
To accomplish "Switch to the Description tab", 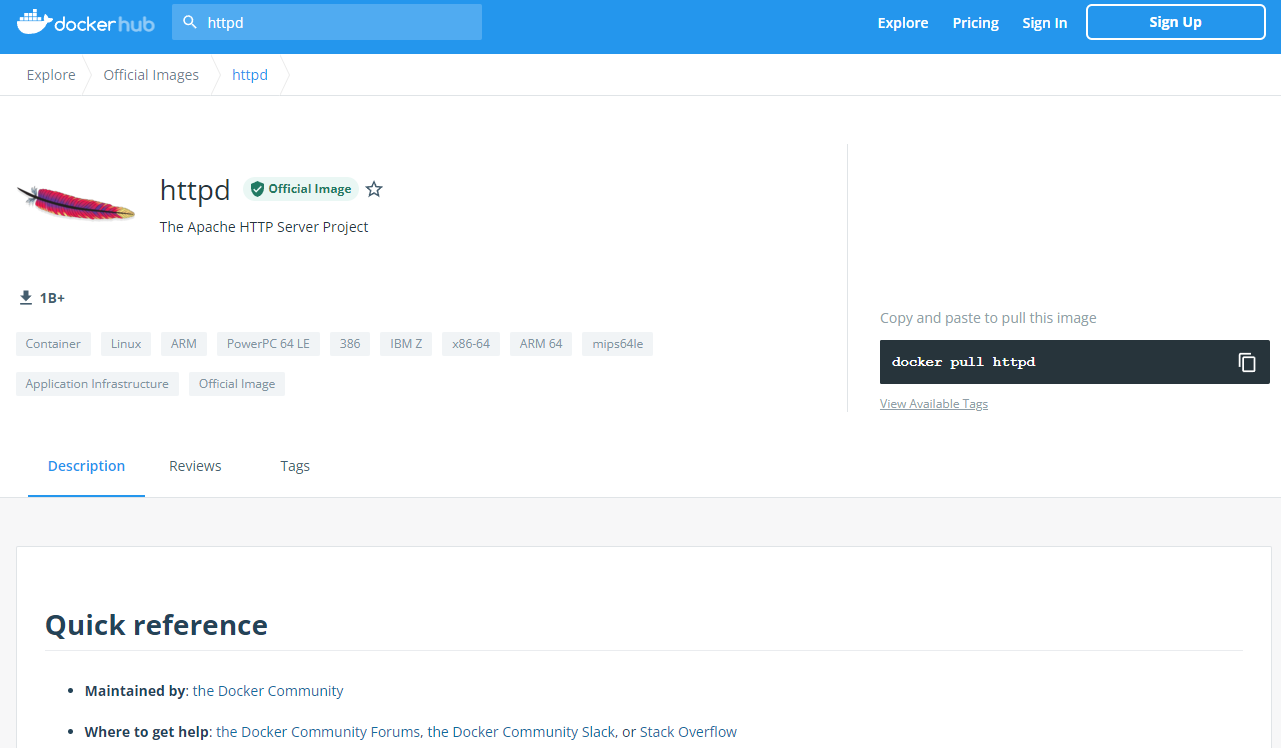I will click(x=86, y=466).
